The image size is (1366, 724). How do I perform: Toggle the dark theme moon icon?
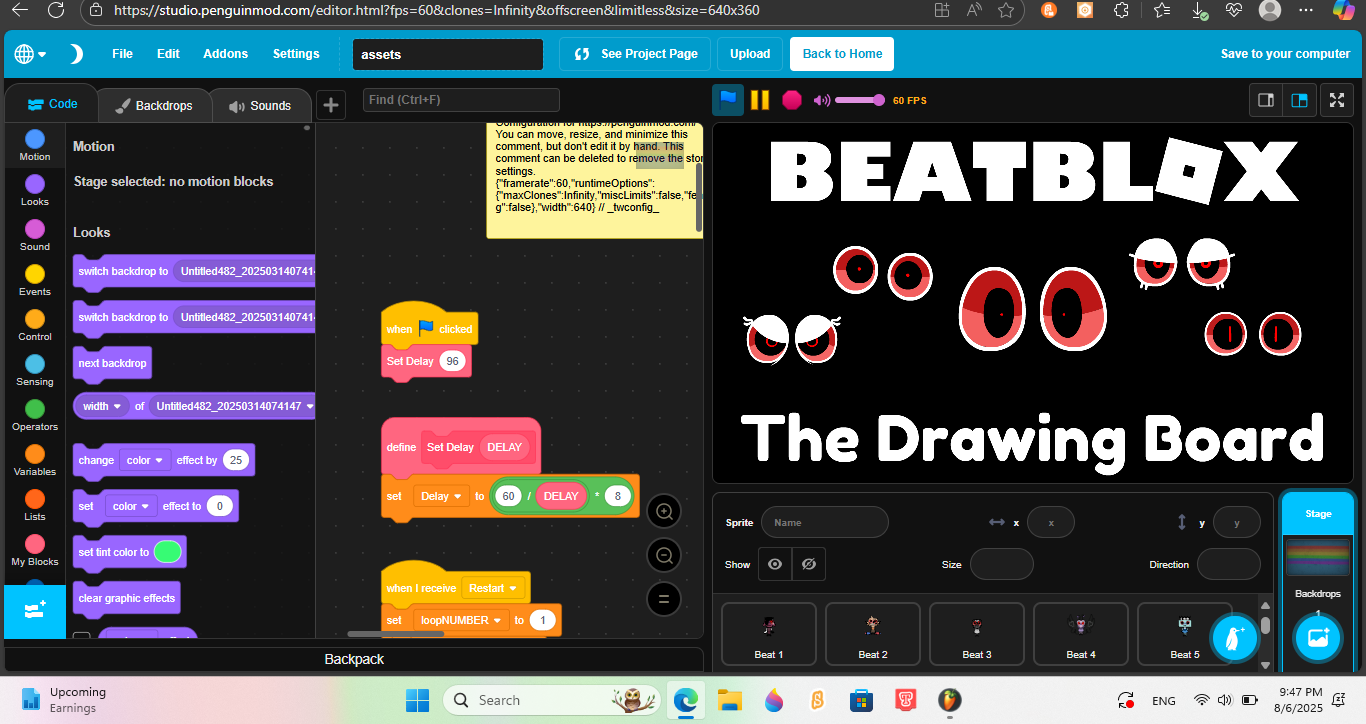point(76,54)
